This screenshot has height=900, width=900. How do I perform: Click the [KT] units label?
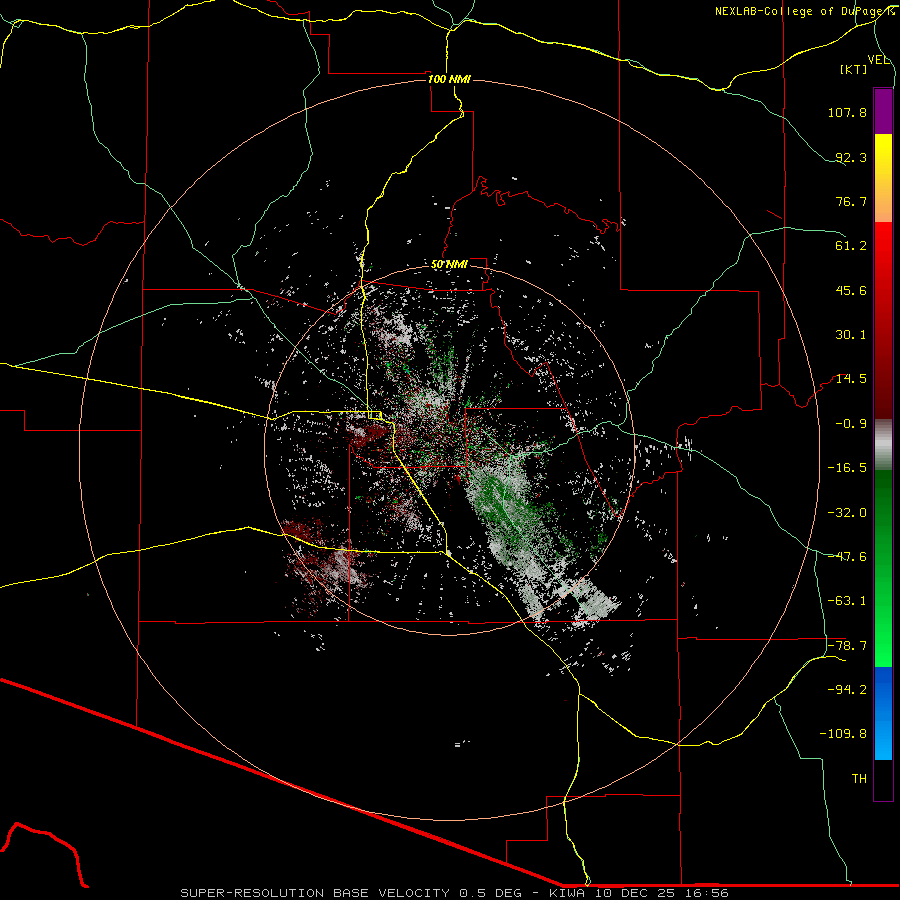coord(853,69)
